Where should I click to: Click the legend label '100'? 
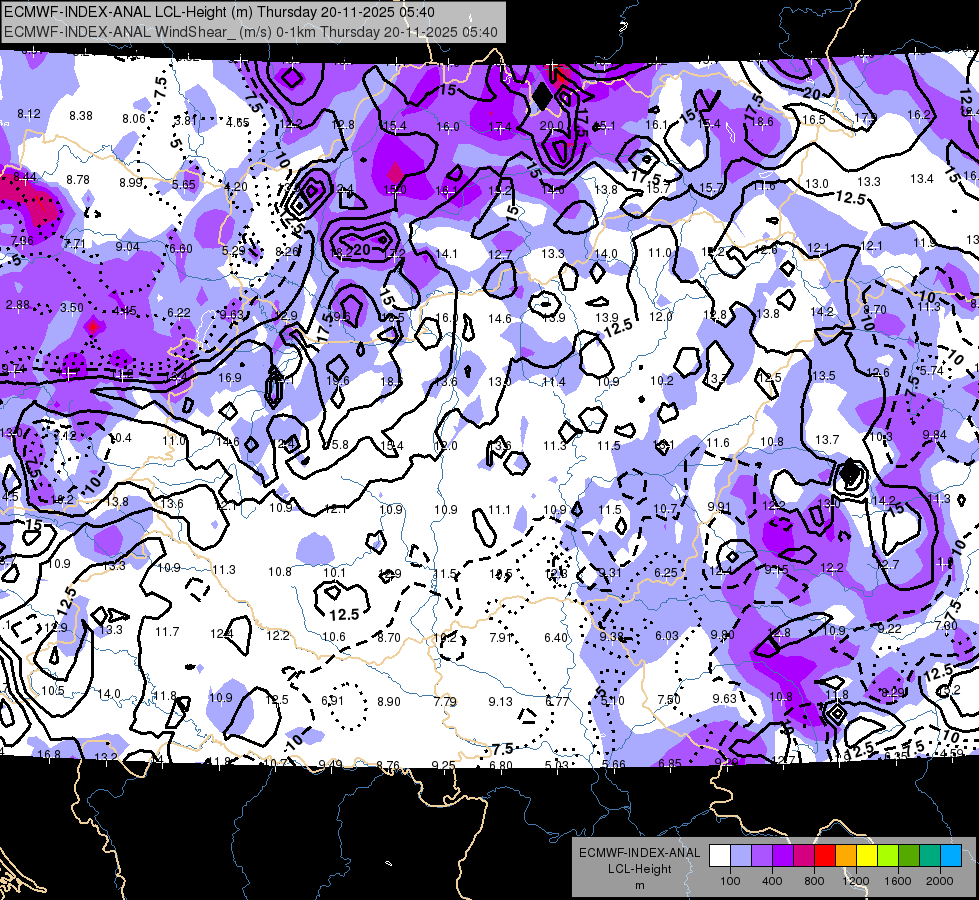point(730,881)
